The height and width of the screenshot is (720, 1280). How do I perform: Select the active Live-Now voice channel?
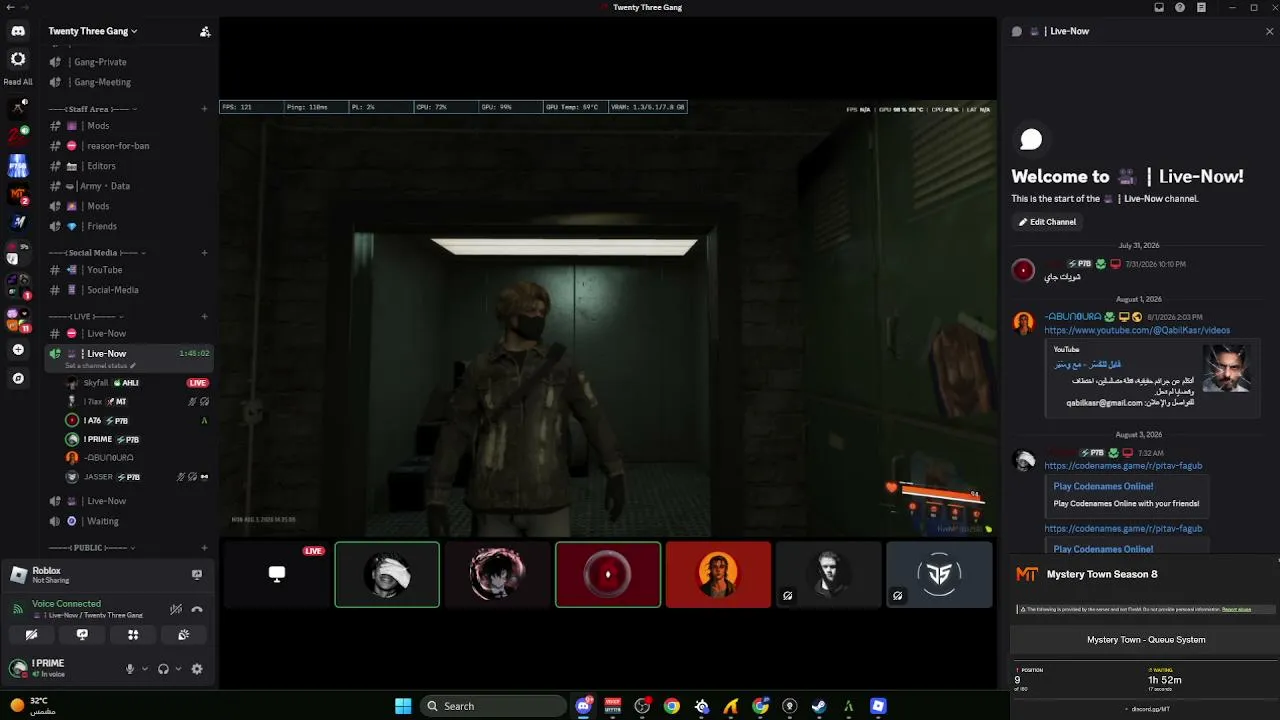click(x=130, y=357)
